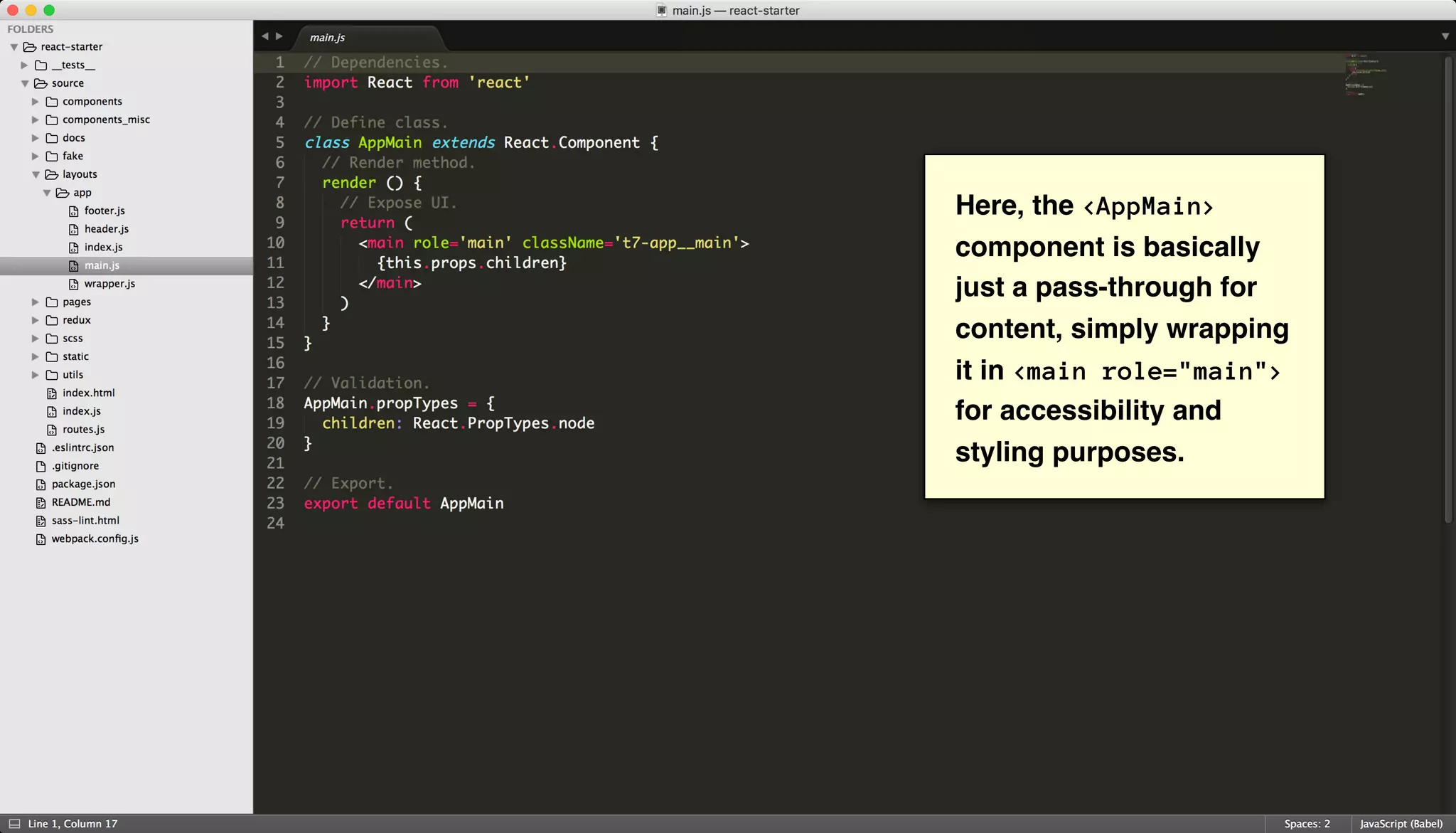Open components_misc folder label
This screenshot has width=1456, height=833.
pyautogui.click(x=106, y=120)
